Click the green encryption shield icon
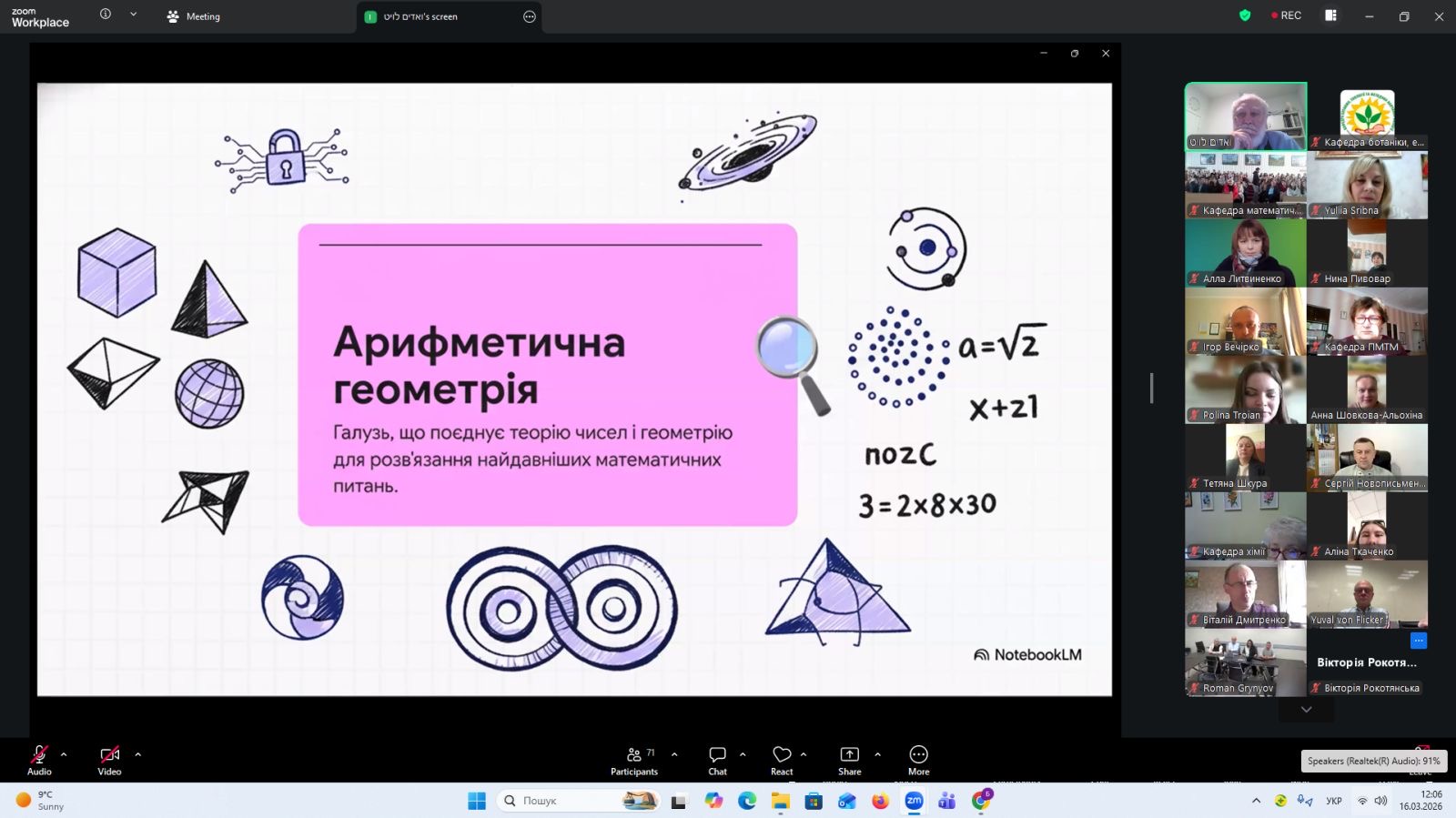The image size is (1456, 818). coord(1245,15)
